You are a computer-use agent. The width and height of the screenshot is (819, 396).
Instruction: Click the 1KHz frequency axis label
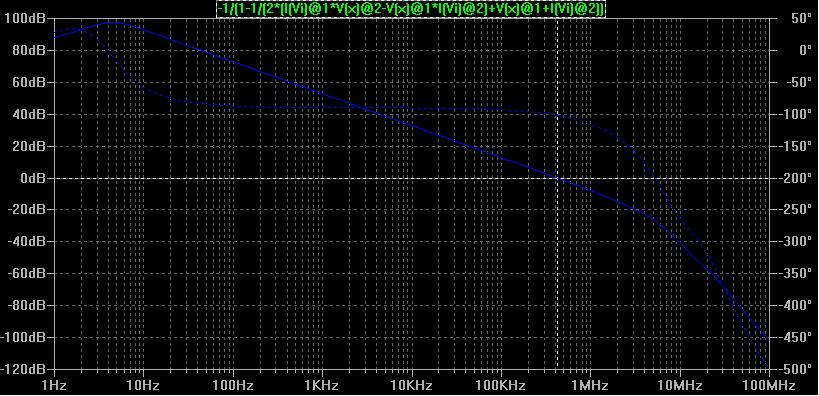(x=322, y=386)
